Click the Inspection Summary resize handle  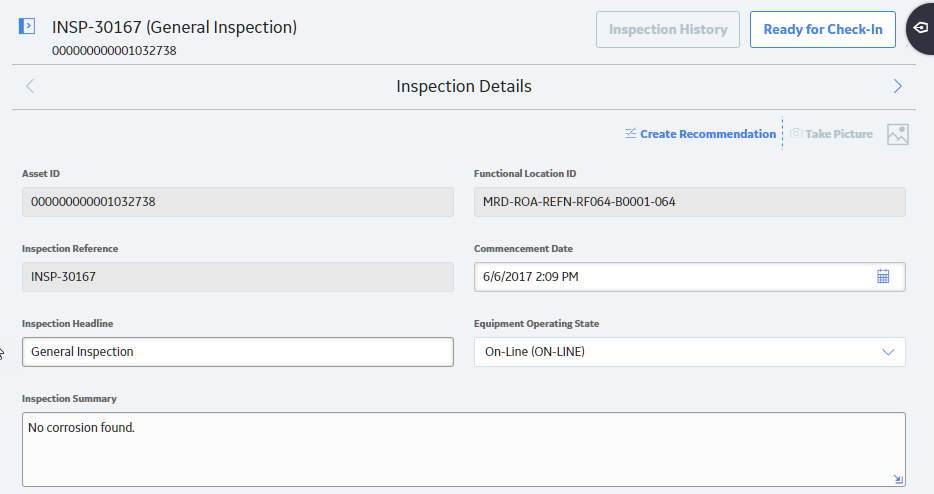(x=898, y=479)
